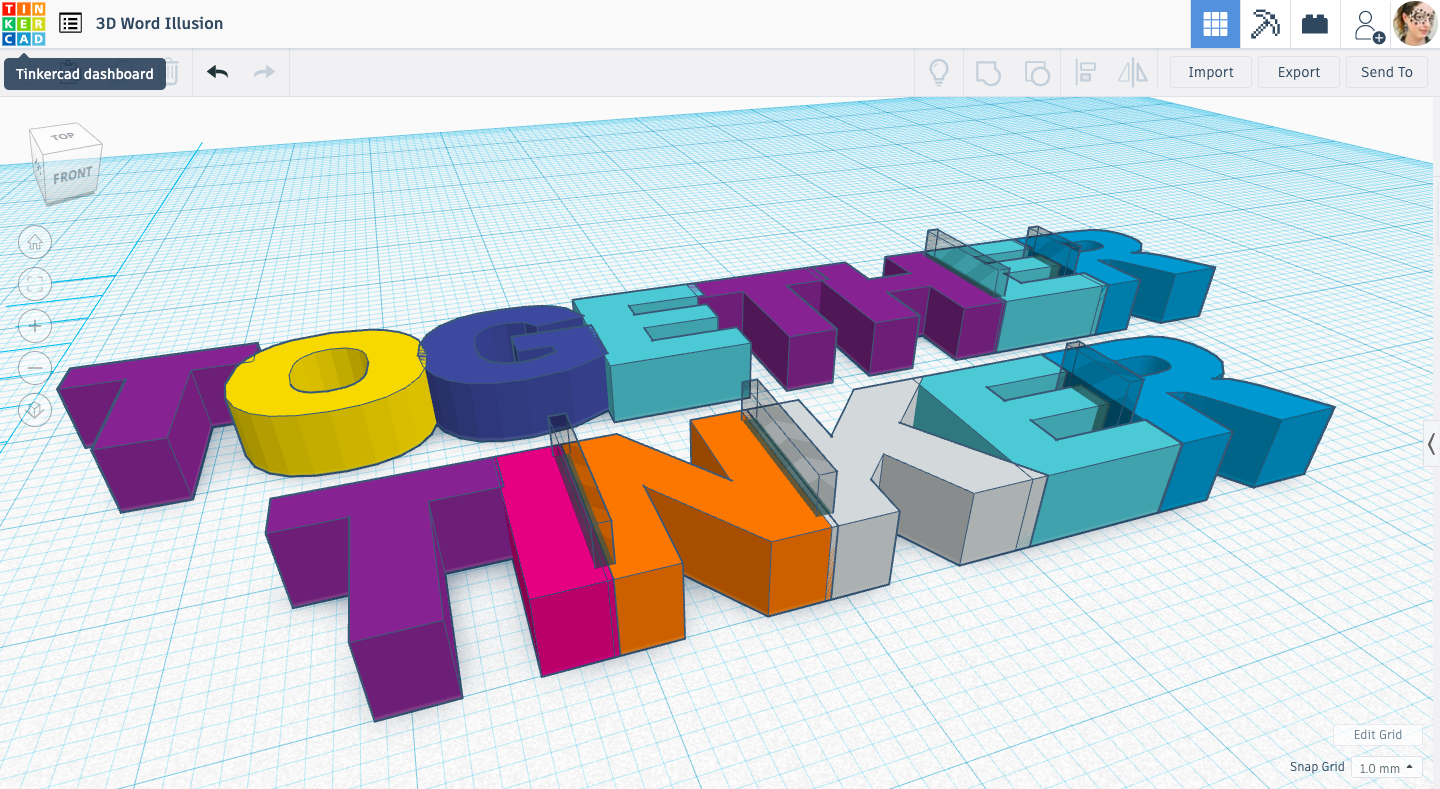
Task: Snap the view to the FRONT cube face
Action: (73, 176)
